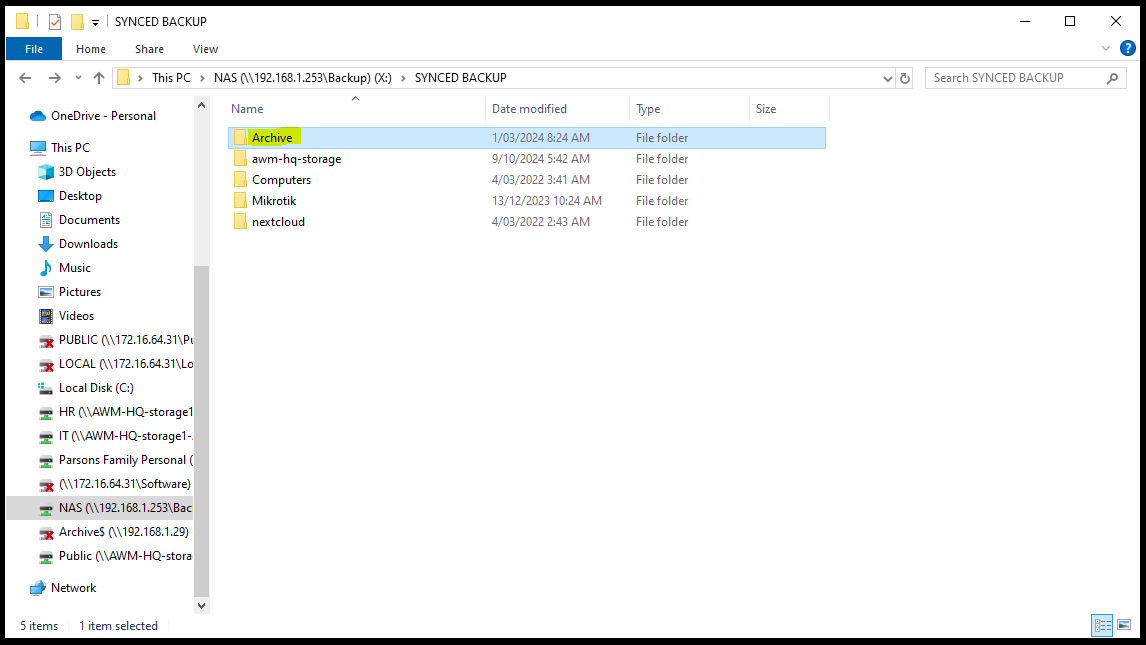The height and width of the screenshot is (645, 1146).
Task: Click the This PC breadcrumb link
Action: [171, 78]
